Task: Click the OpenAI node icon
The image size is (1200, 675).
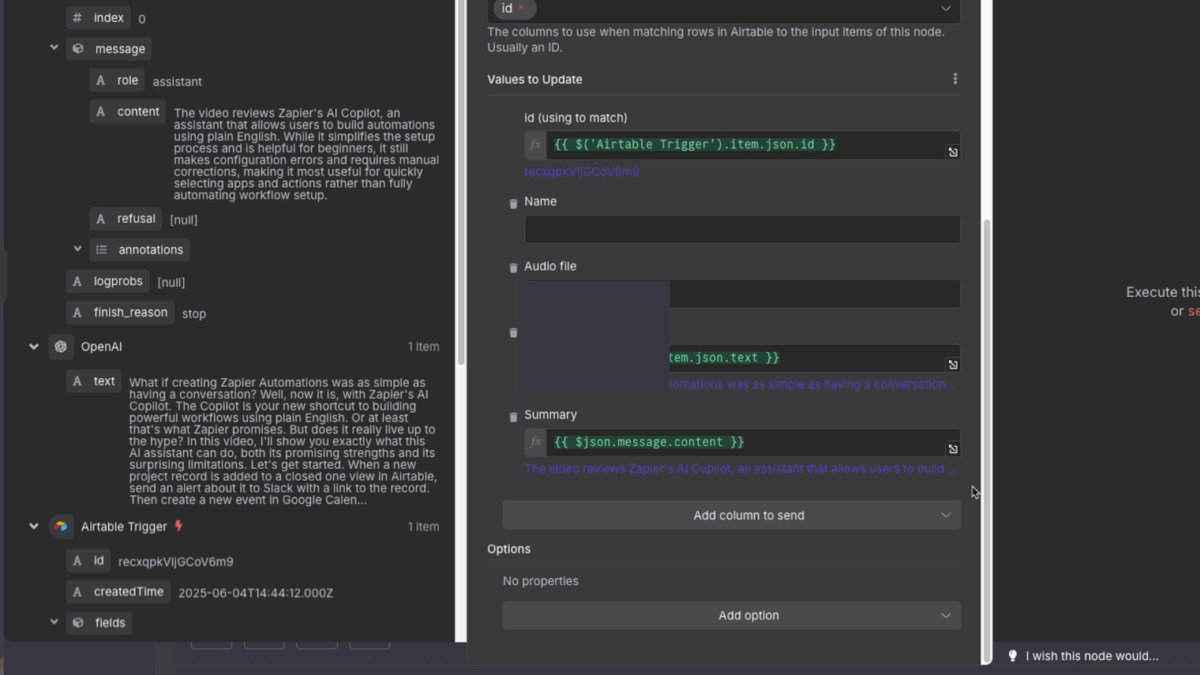Action: tap(61, 347)
